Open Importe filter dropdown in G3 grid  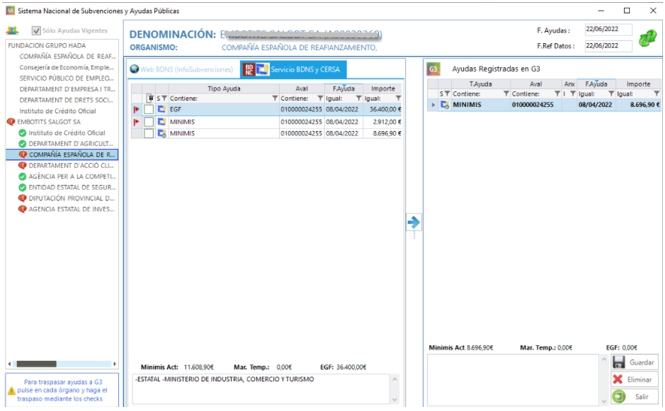coord(657,94)
